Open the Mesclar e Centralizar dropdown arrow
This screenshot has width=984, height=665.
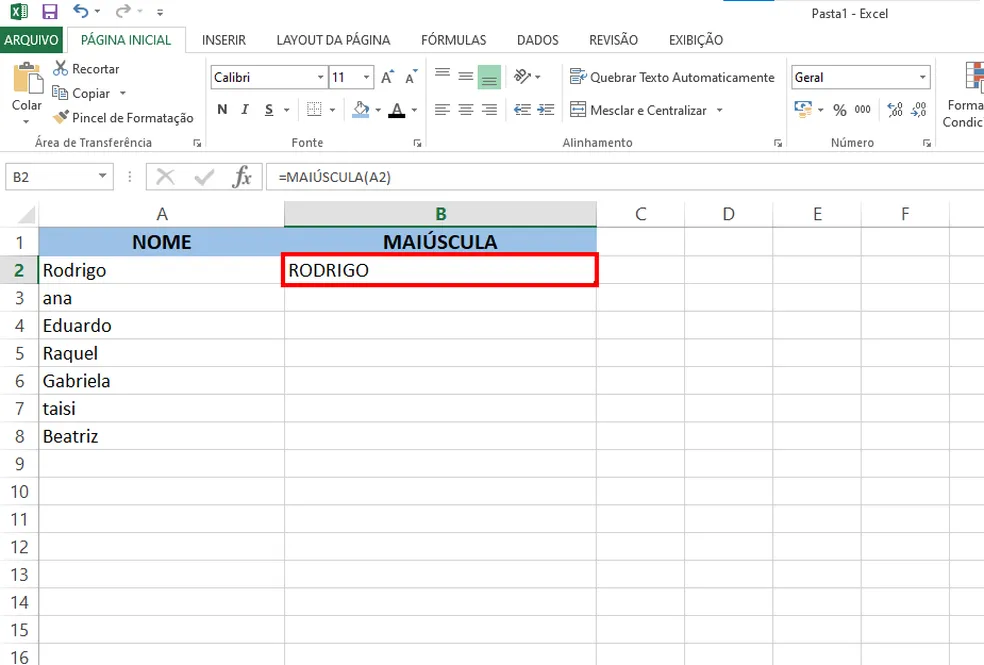coord(719,110)
